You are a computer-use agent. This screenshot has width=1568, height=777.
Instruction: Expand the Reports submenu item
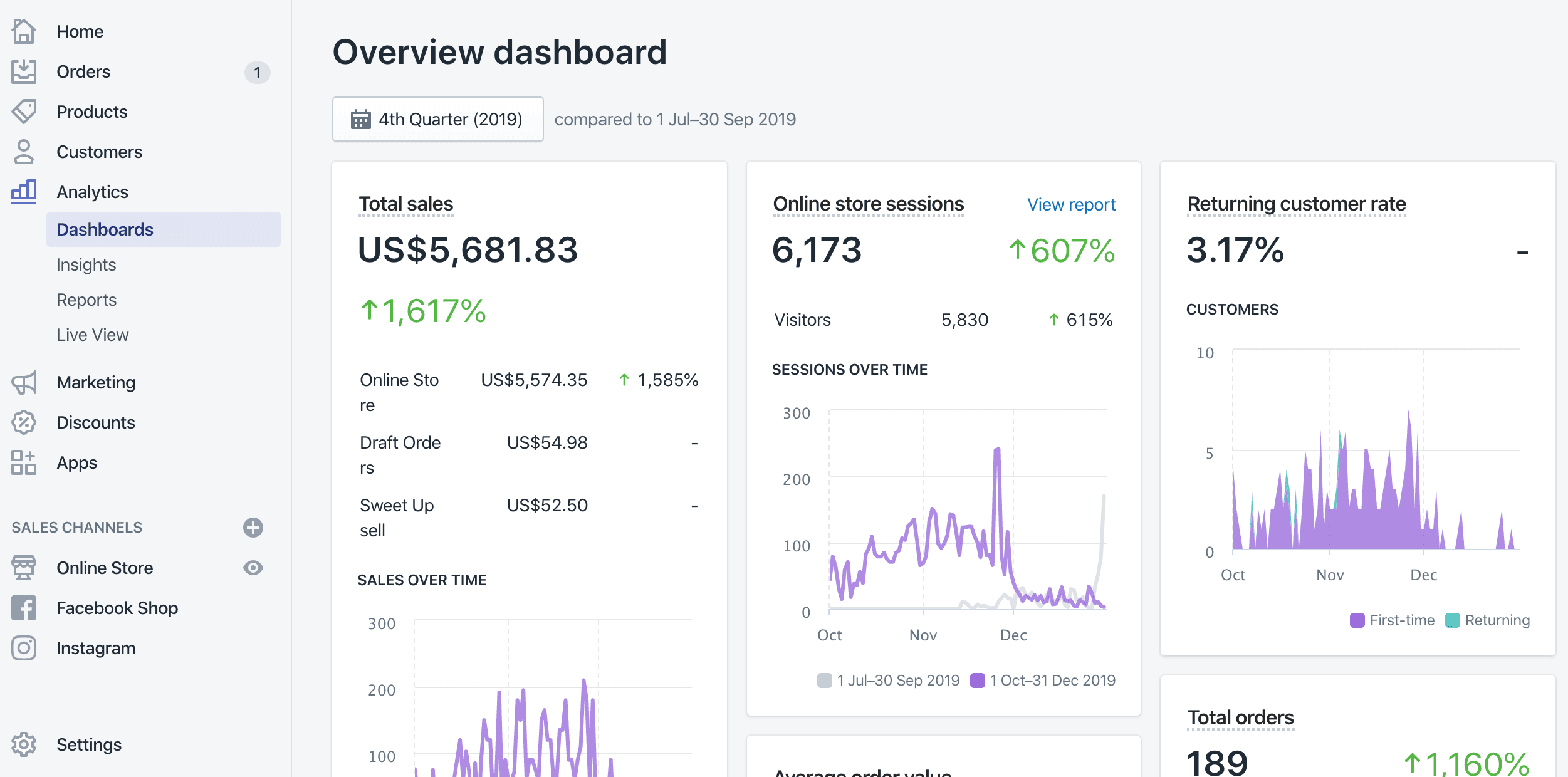point(87,299)
